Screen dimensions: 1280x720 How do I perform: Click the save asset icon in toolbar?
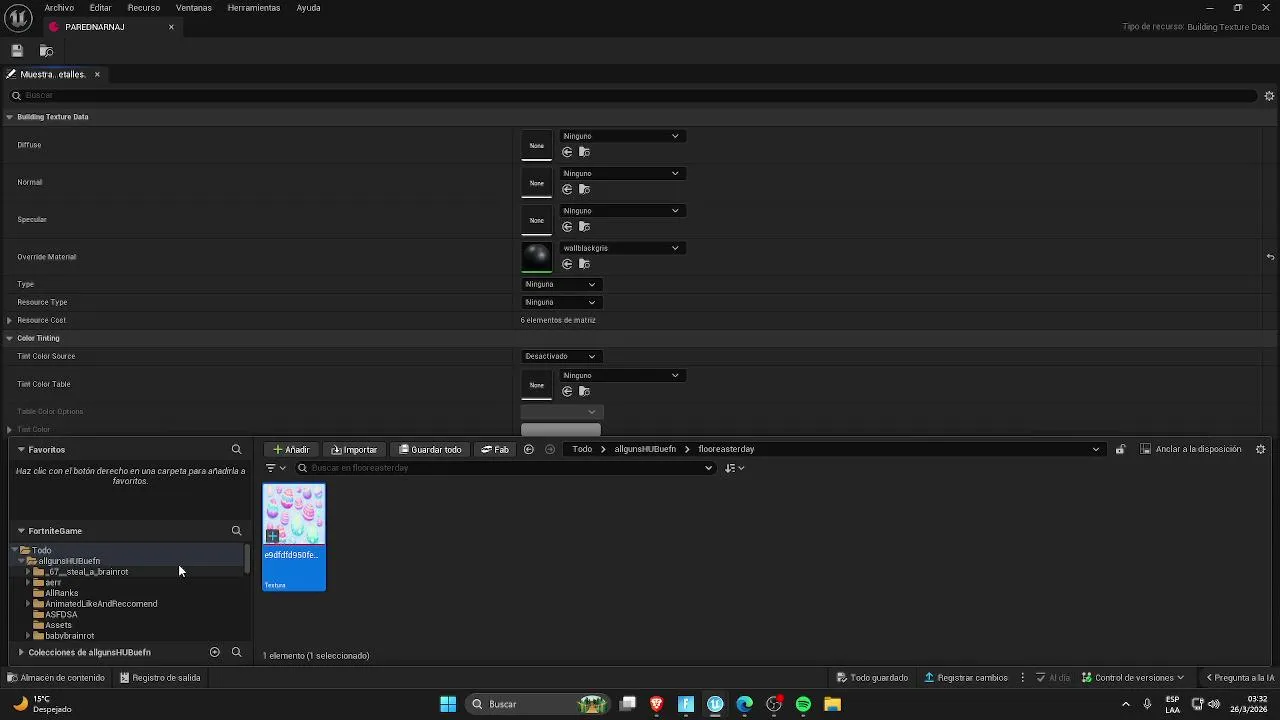17,51
